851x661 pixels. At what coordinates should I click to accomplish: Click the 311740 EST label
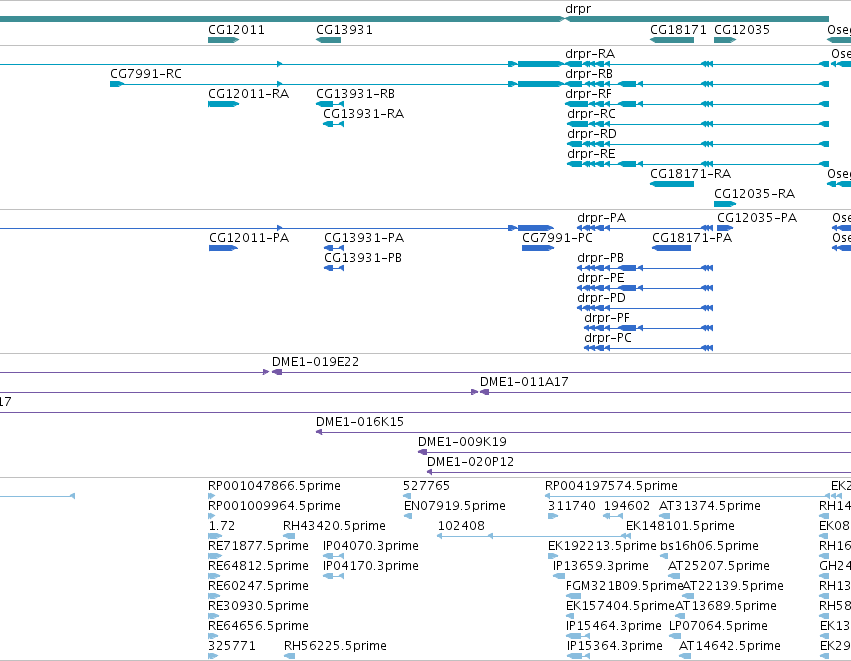pos(571,506)
